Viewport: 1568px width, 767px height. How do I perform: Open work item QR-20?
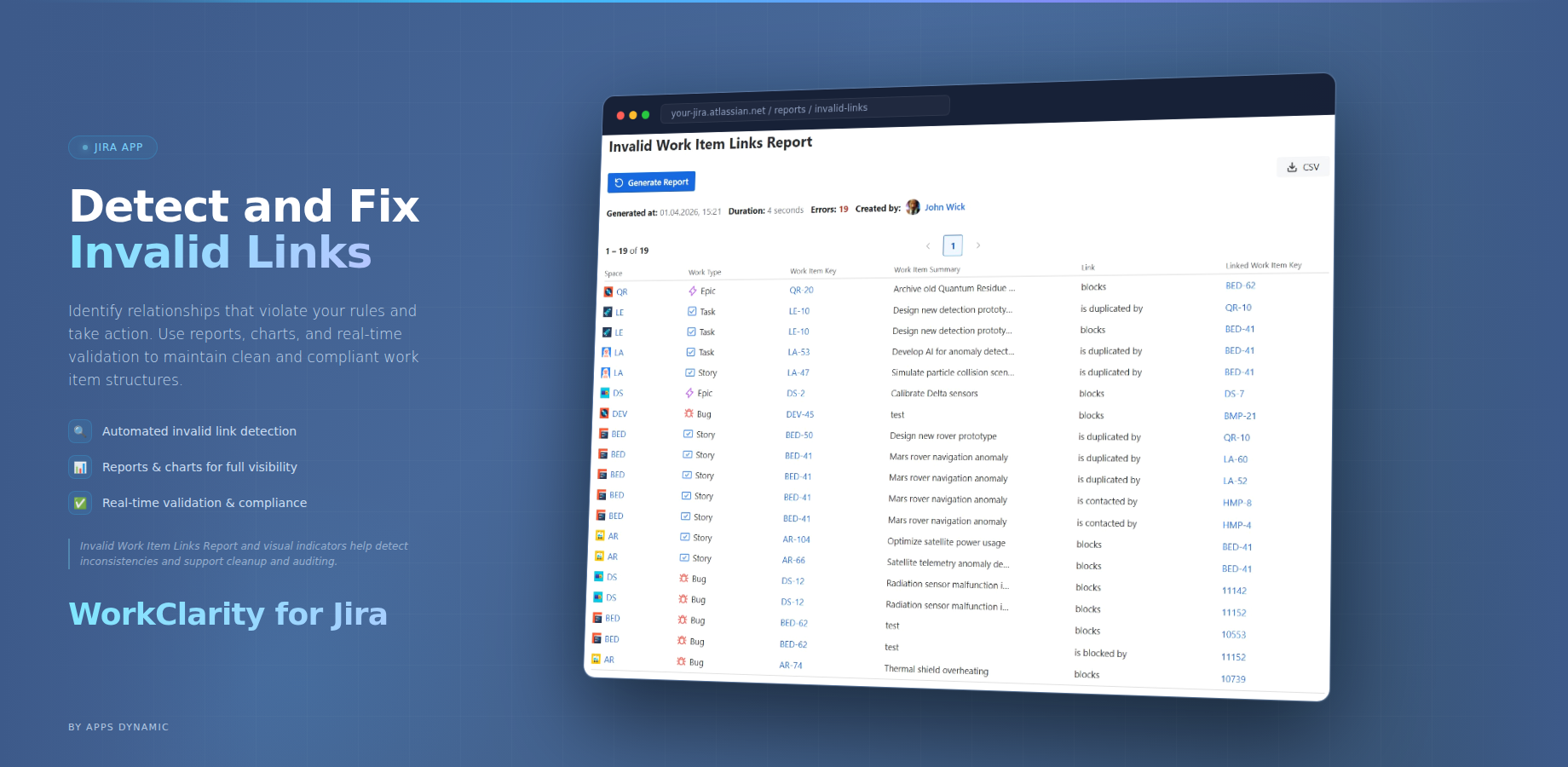pos(801,290)
